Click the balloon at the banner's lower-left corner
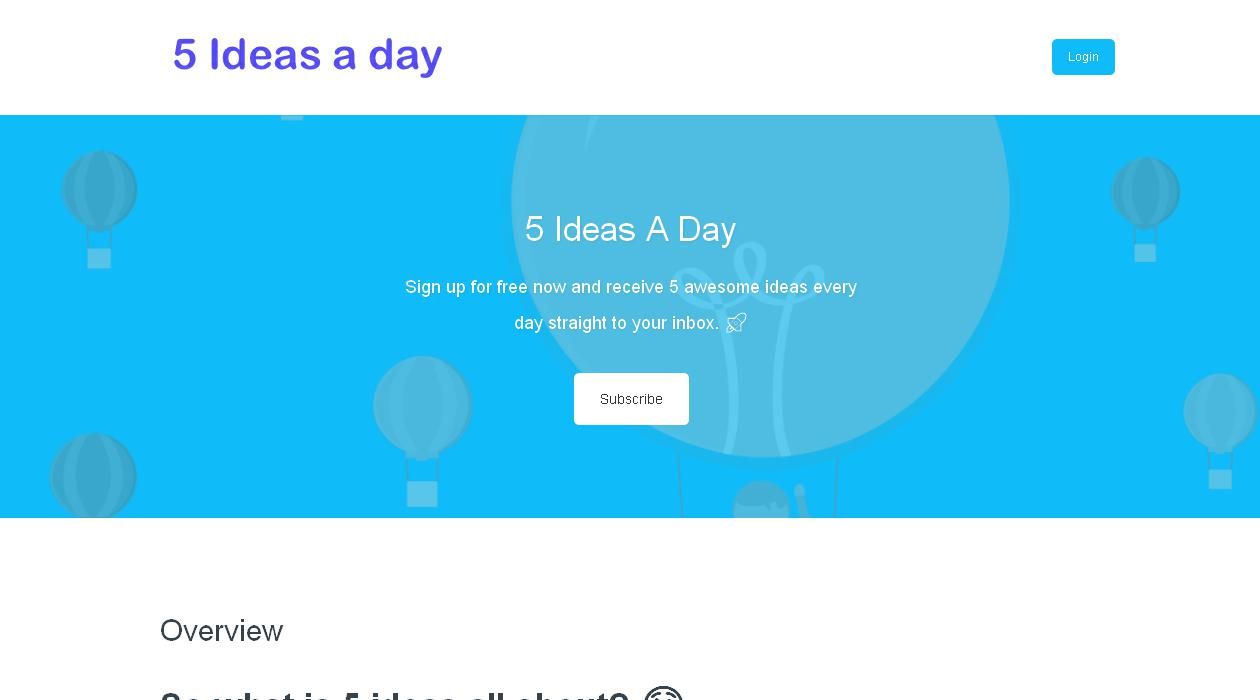Screen dimensions: 1260x700 (x=93, y=475)
